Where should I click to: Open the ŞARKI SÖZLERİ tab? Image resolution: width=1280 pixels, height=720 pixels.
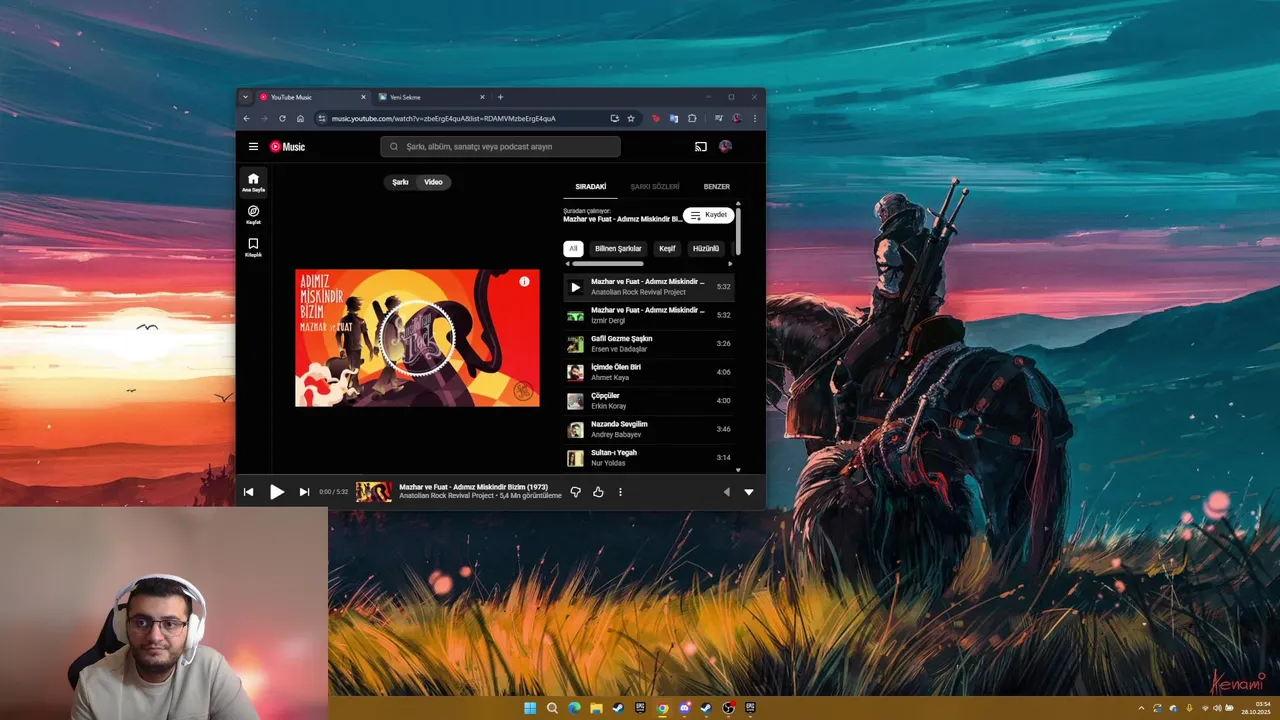[655, 187]
